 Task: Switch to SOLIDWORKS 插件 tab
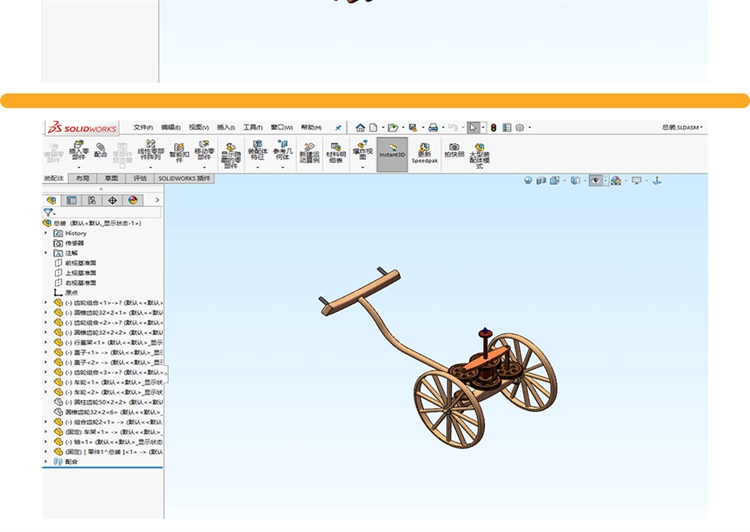[x=184, y=178]
